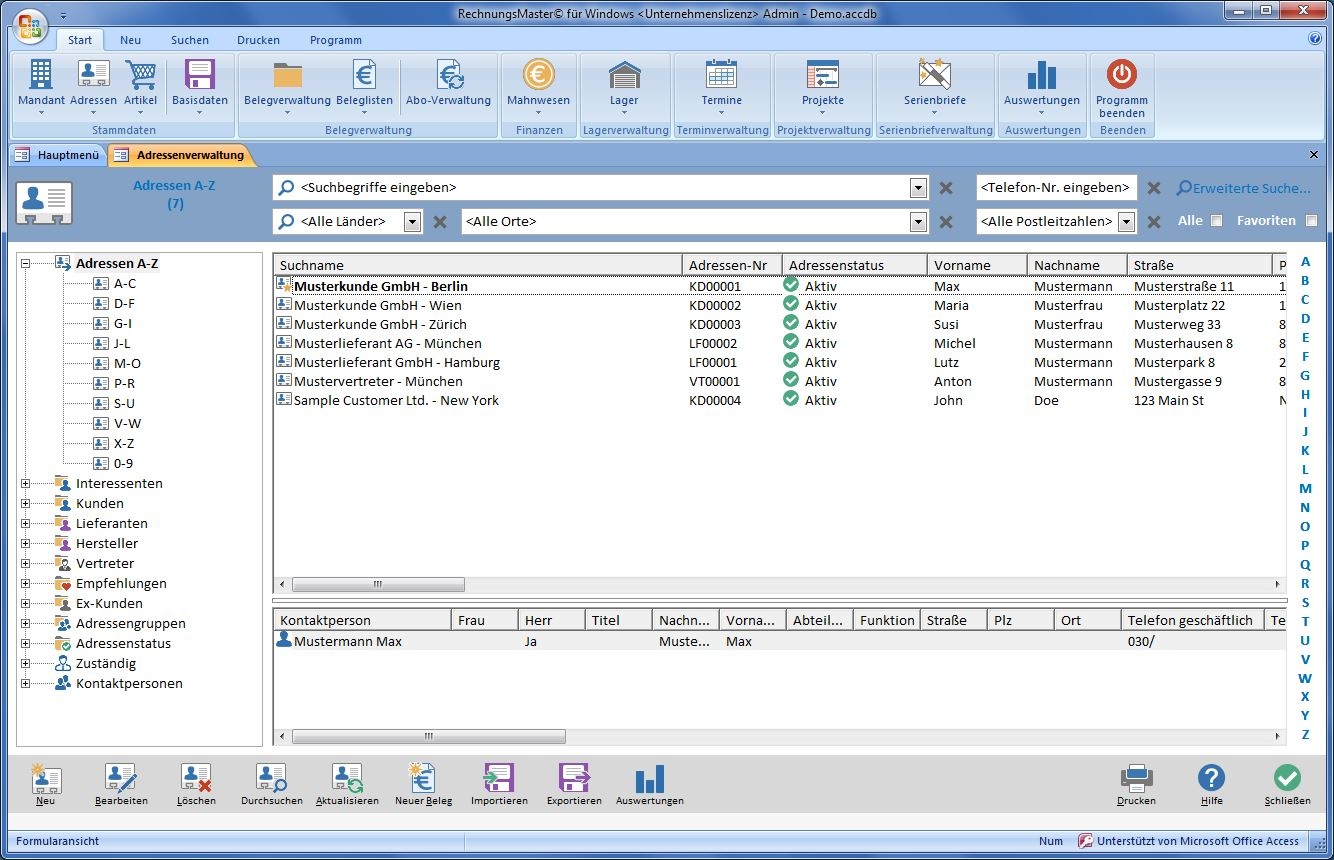Click the Drucken printer icon
Image resolution: width=1334 pixels, height=860 pixels.
coord(1136,780)
